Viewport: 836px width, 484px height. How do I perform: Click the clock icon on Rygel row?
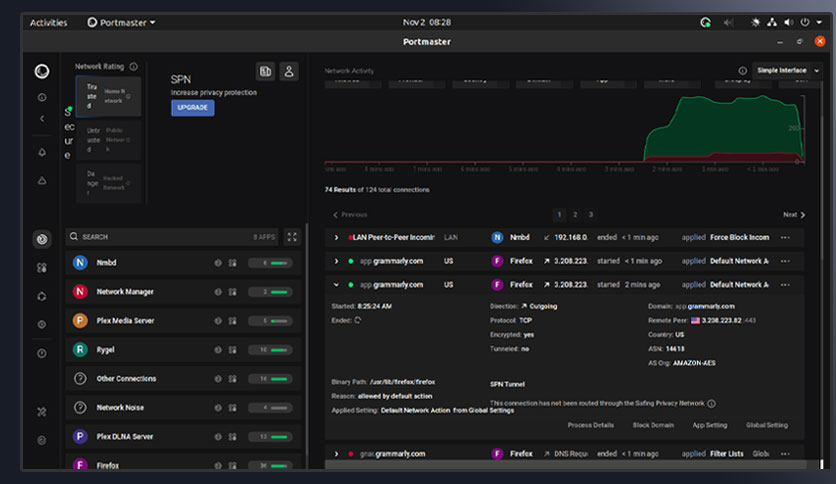coord(218,350)
